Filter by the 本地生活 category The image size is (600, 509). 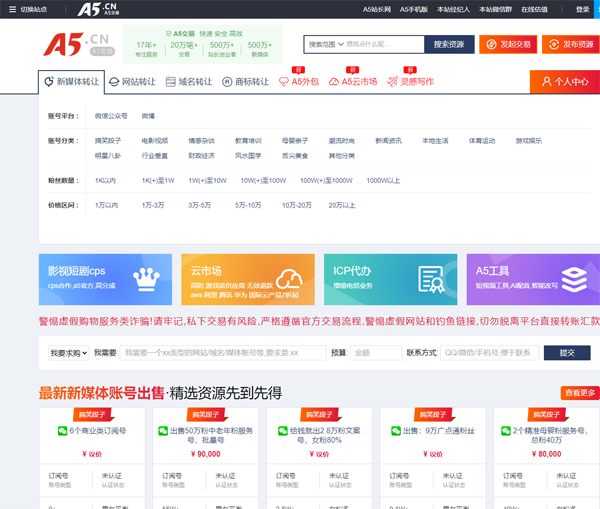point(435,141)
